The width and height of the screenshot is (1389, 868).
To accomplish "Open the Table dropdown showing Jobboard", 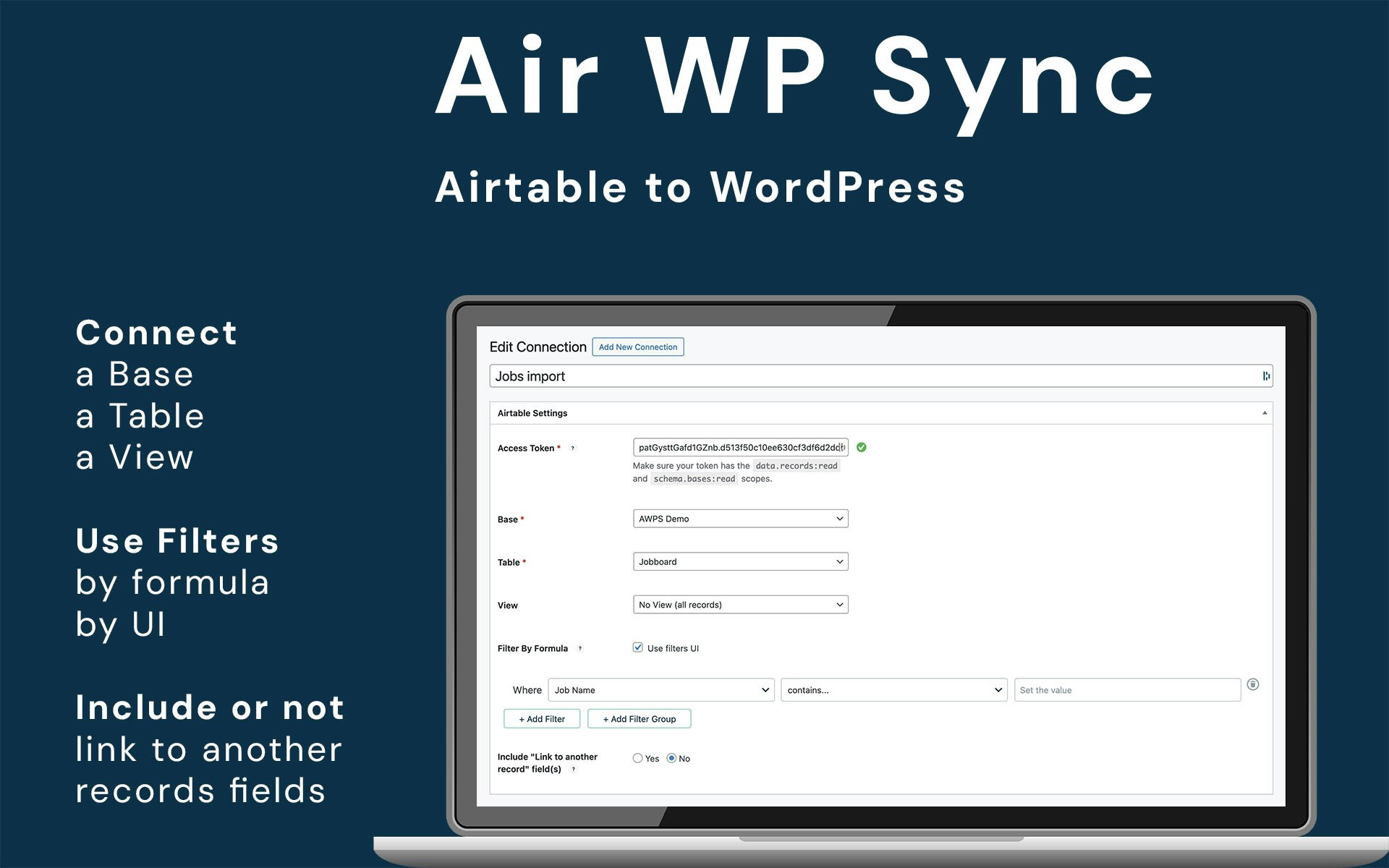I will (740, 561).
